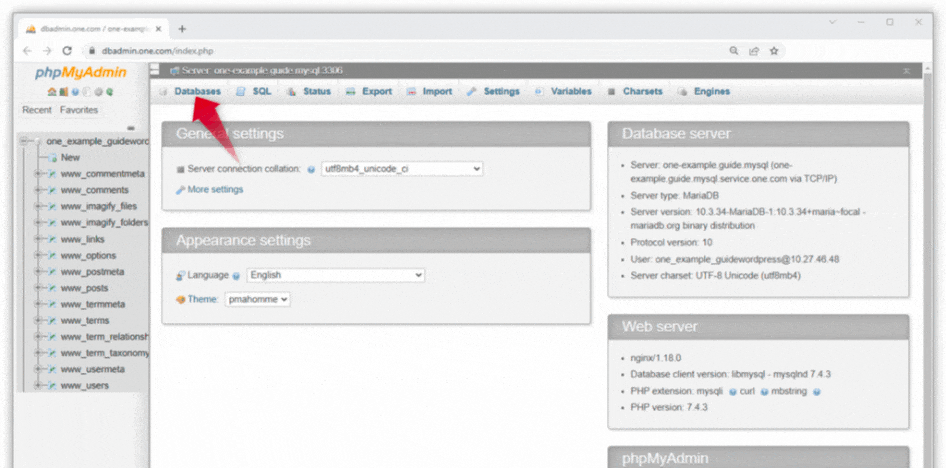The image size is (946, 468).
Task: Click the table icon beside www_commentmeta
Action: (52, 174)
